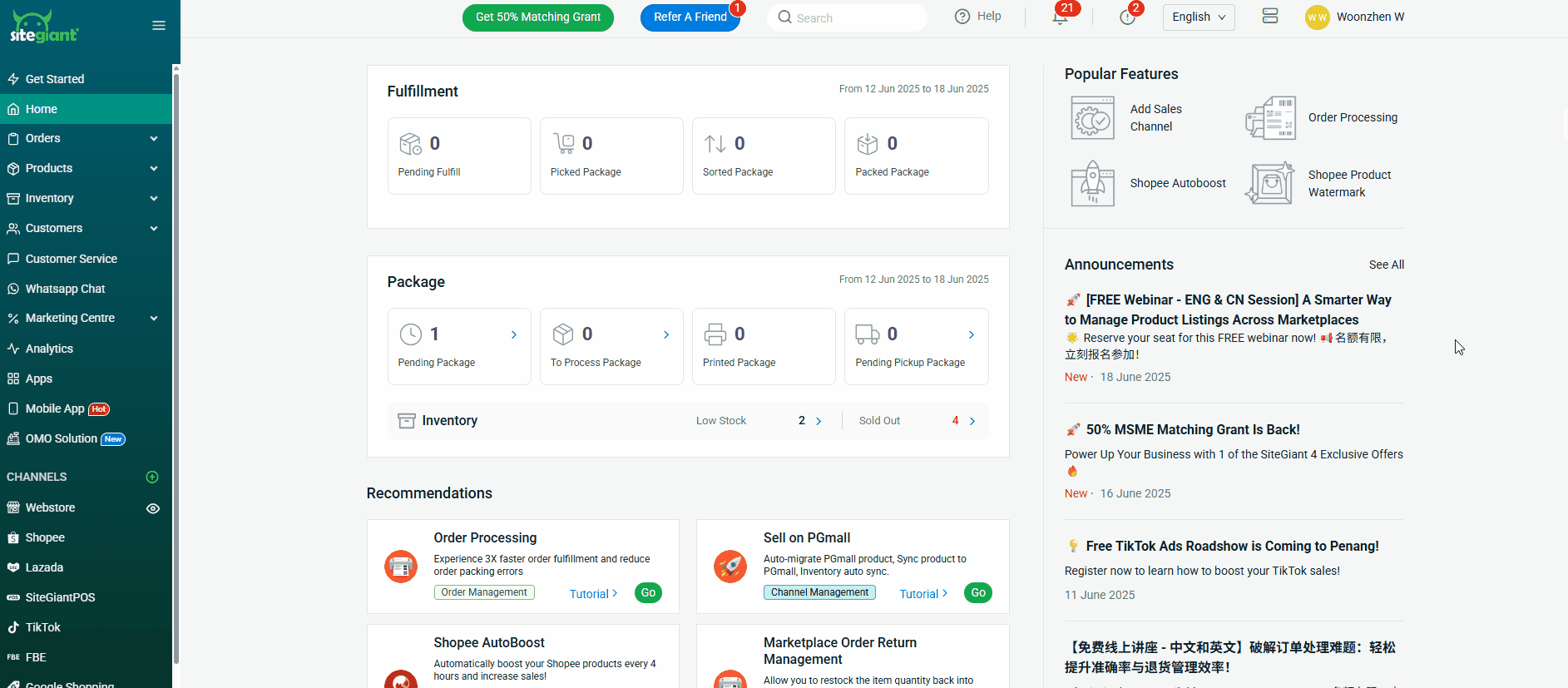
Task: Click the Packed Package box icon
Action: coord(868,144)
